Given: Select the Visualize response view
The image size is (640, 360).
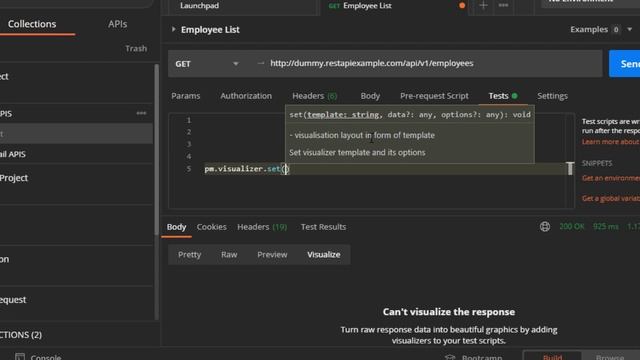Looking at the screenshot, I should (324, 255).
